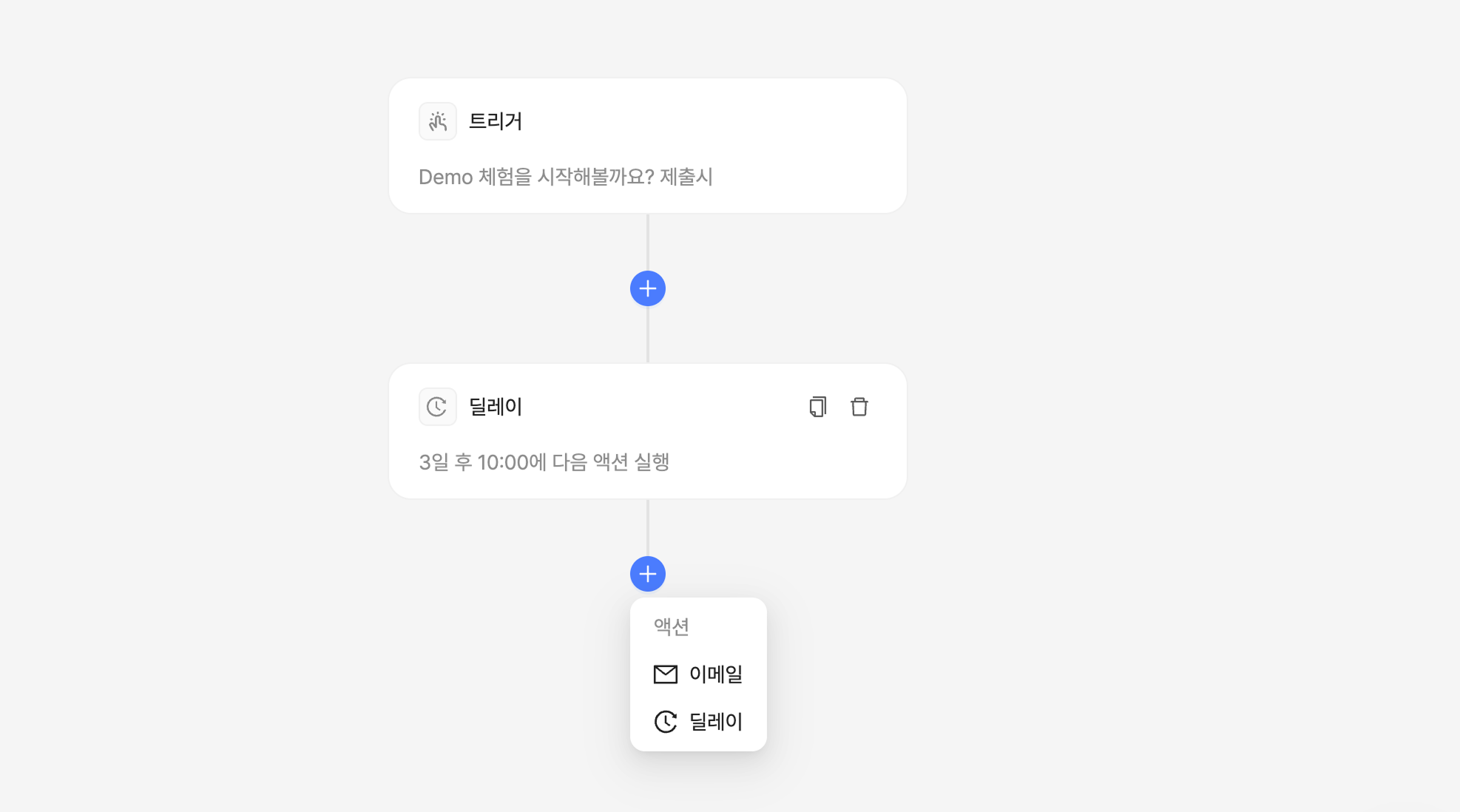Screen dimensions: 1460x812
Task: Select the clock icon in action menu
Action: point(666,722)
